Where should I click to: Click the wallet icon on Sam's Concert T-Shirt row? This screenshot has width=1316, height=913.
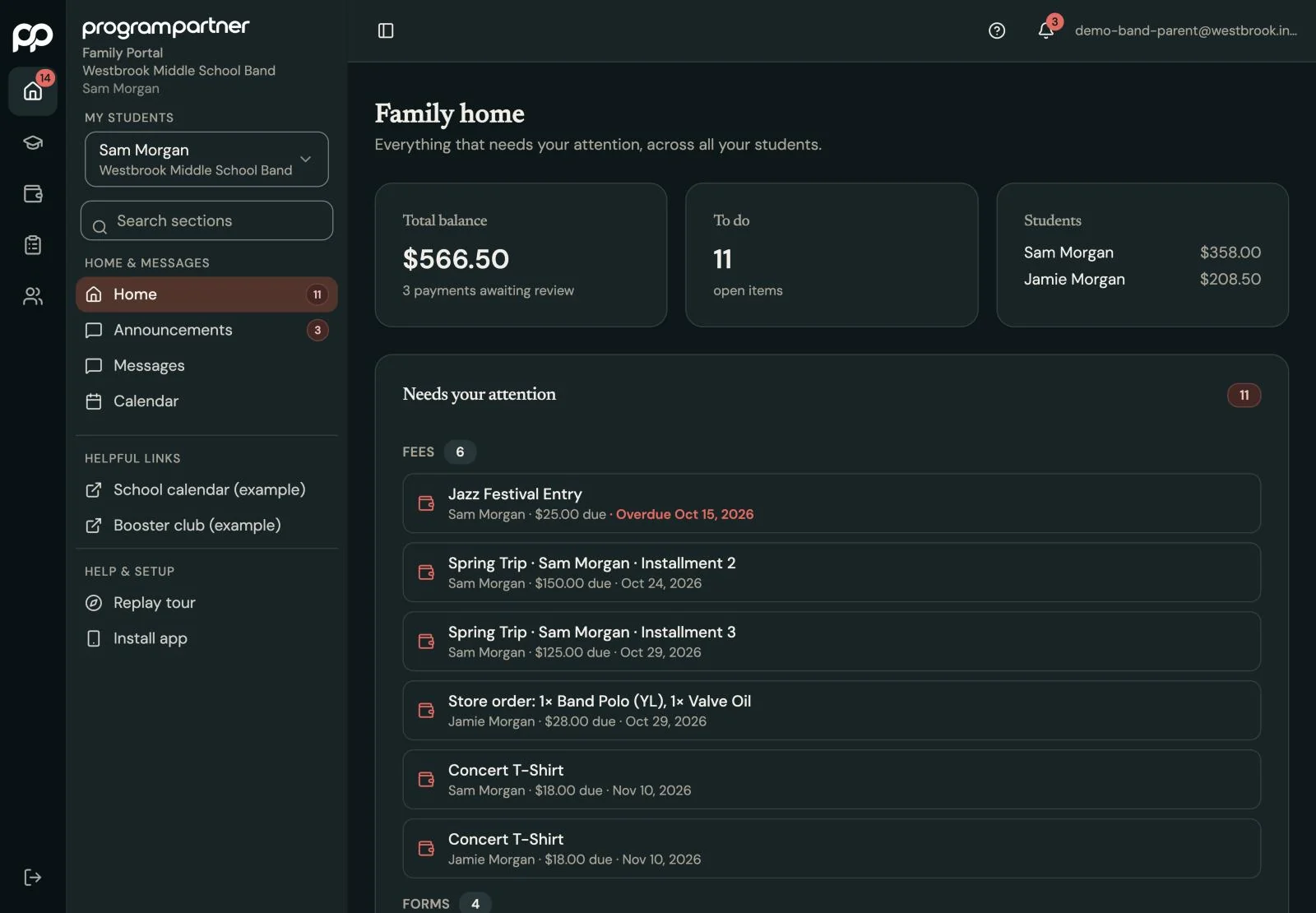point(426,780)
